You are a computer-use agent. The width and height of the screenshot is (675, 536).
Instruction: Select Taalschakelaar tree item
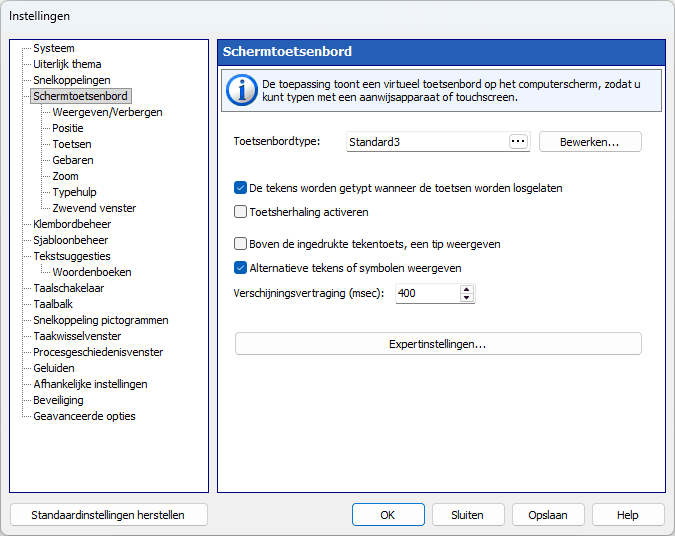tap(69, 288)
